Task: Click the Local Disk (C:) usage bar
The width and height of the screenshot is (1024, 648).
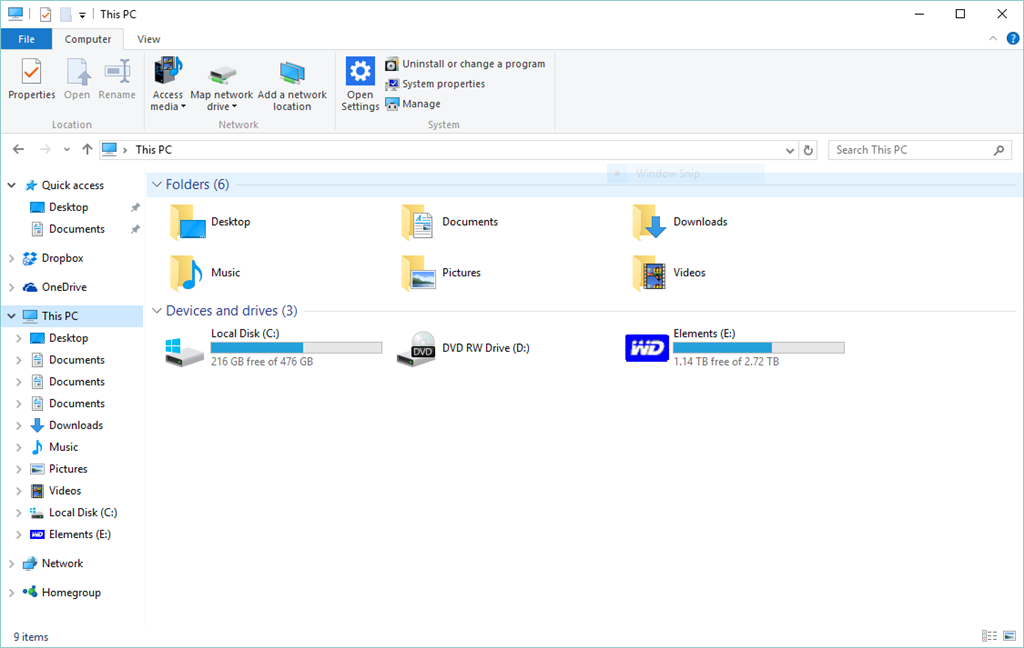Action: point(296,348)
